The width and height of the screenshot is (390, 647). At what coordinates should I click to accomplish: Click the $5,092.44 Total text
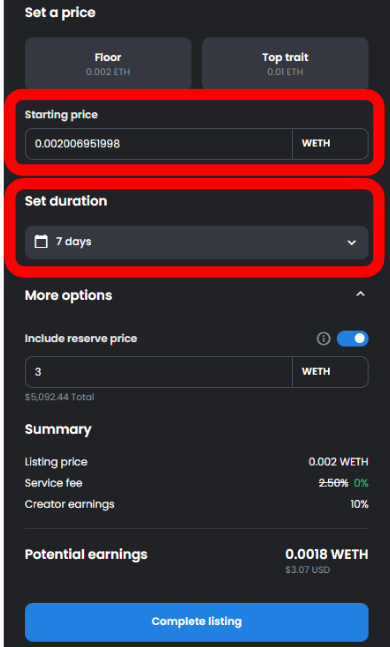[59, 397]
